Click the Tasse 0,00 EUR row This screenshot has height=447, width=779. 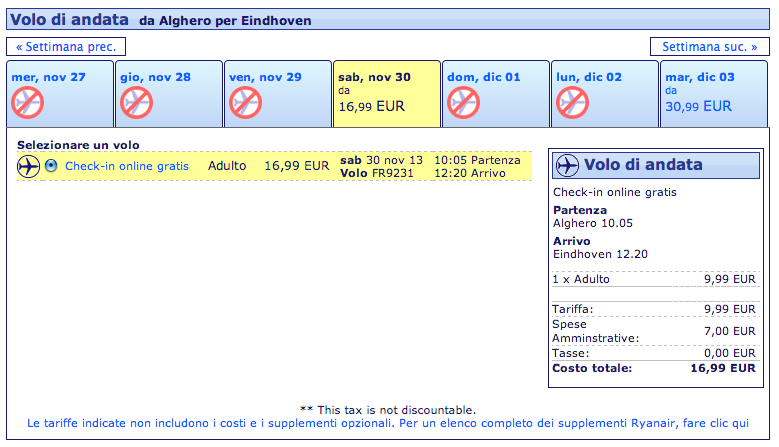pyautogui.click(x=654, y=353)
